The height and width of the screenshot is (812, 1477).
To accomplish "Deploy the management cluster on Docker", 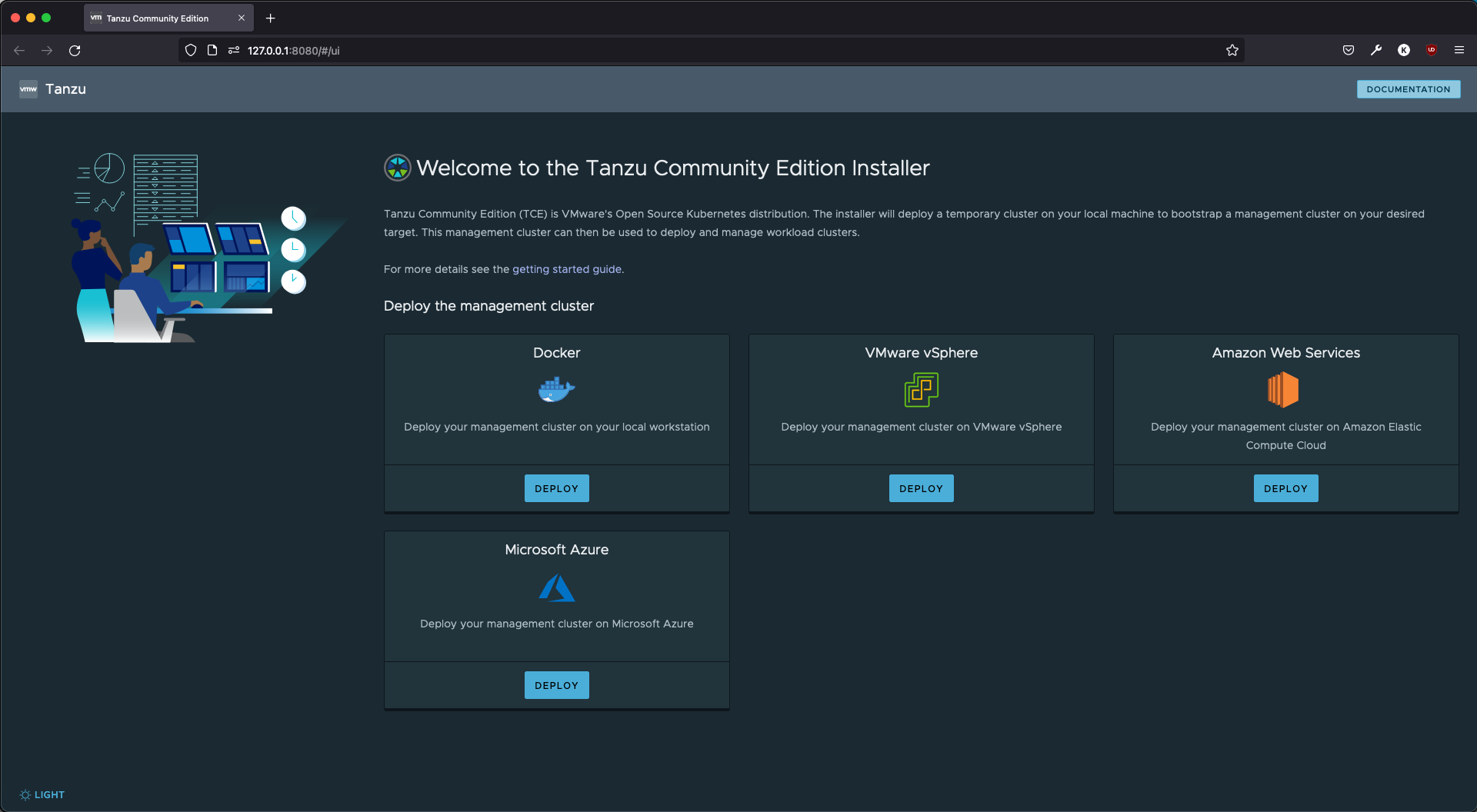I will coord(557,488).
